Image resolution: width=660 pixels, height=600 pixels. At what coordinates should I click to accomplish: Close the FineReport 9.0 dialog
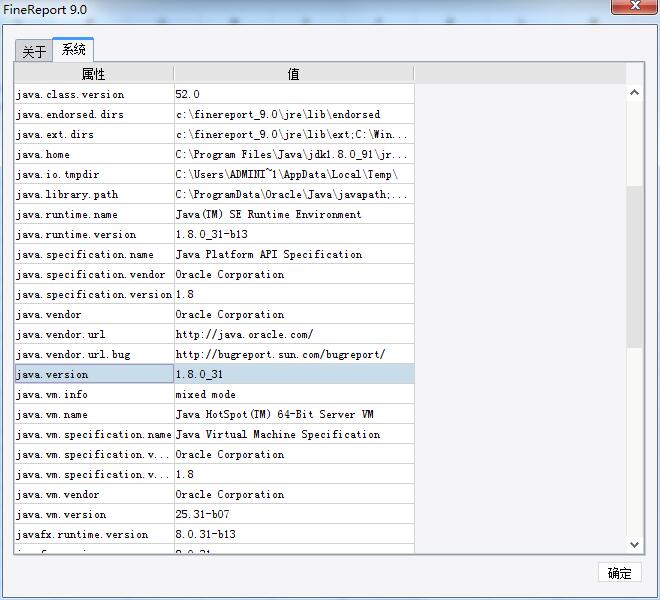click(x=635, y=6)
